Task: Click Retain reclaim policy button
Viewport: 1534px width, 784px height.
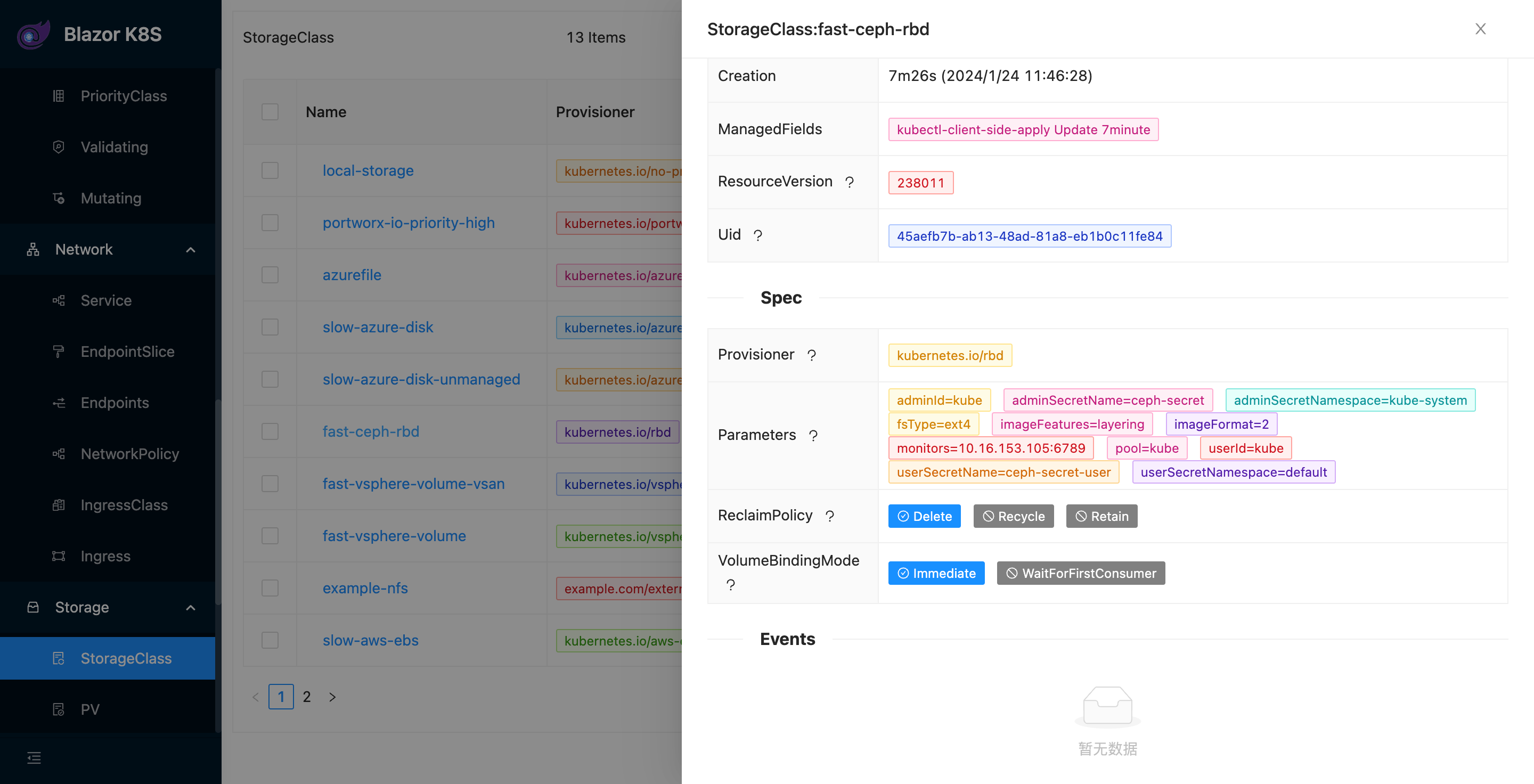Action: (x=1102, y=516)
